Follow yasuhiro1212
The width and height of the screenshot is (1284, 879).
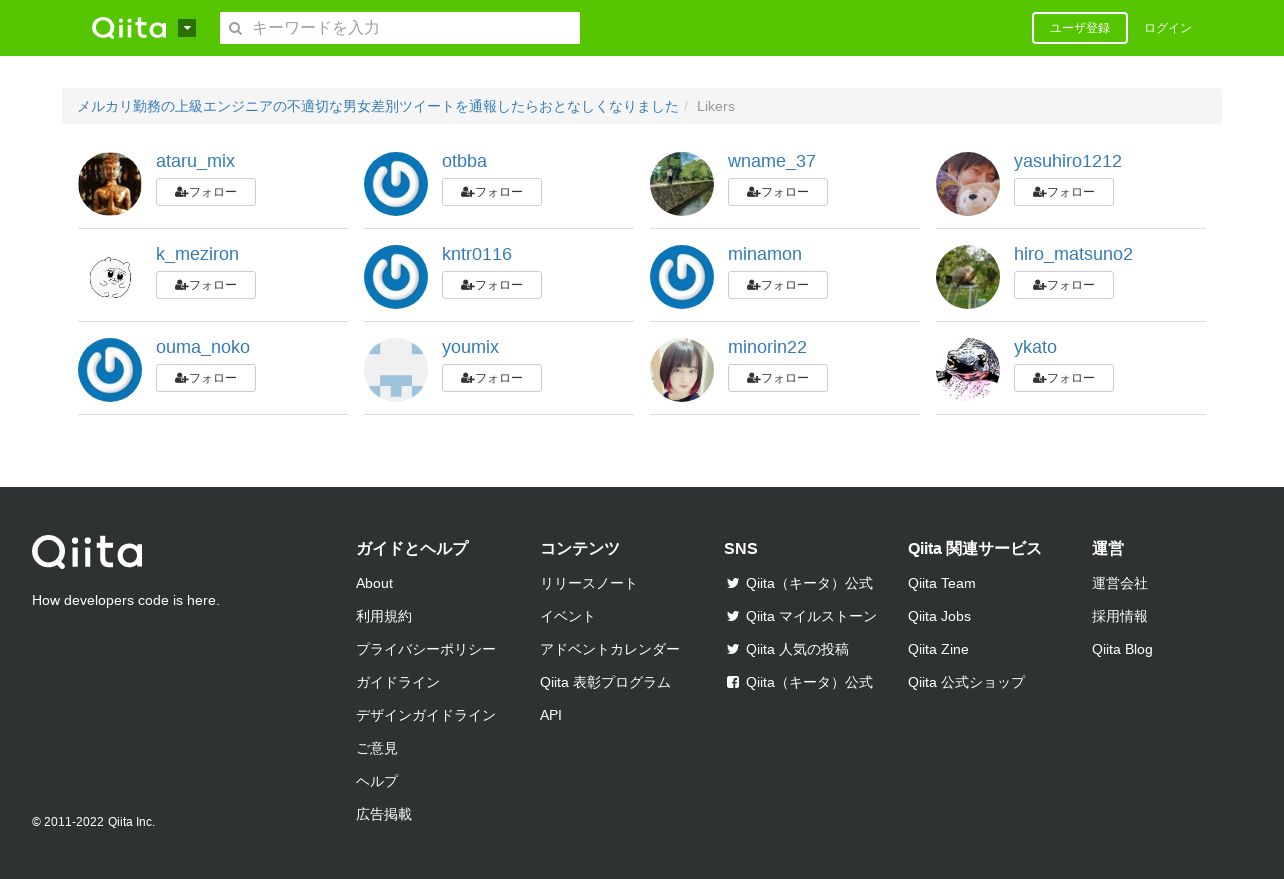click(x=1064, y=192)
